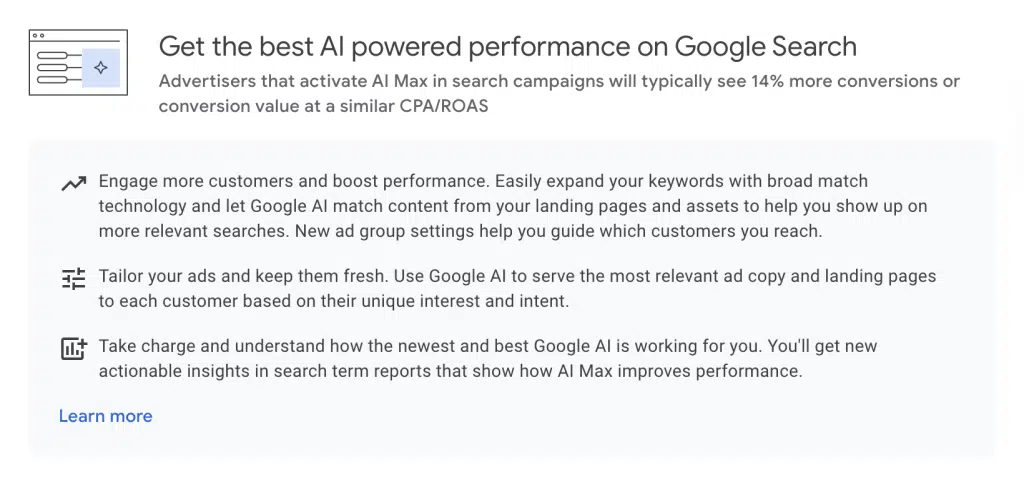Open the Learn more link

[x=106, y=416]
